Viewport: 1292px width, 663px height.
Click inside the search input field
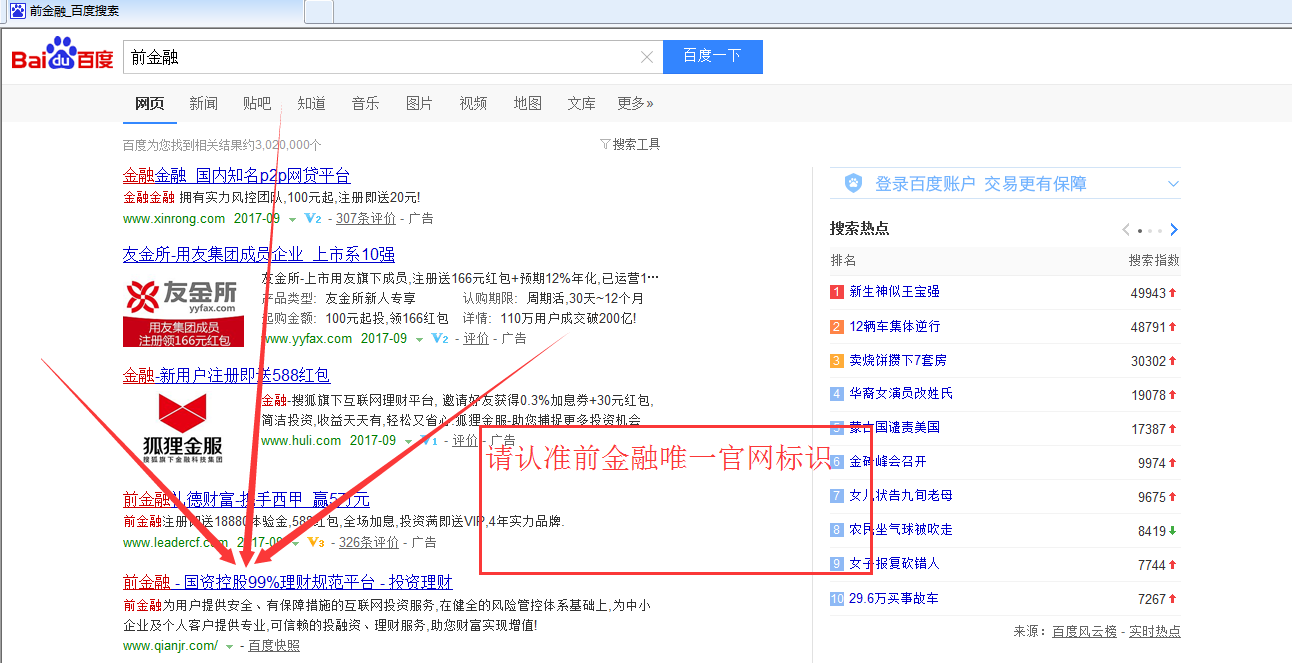click(380, 57)
